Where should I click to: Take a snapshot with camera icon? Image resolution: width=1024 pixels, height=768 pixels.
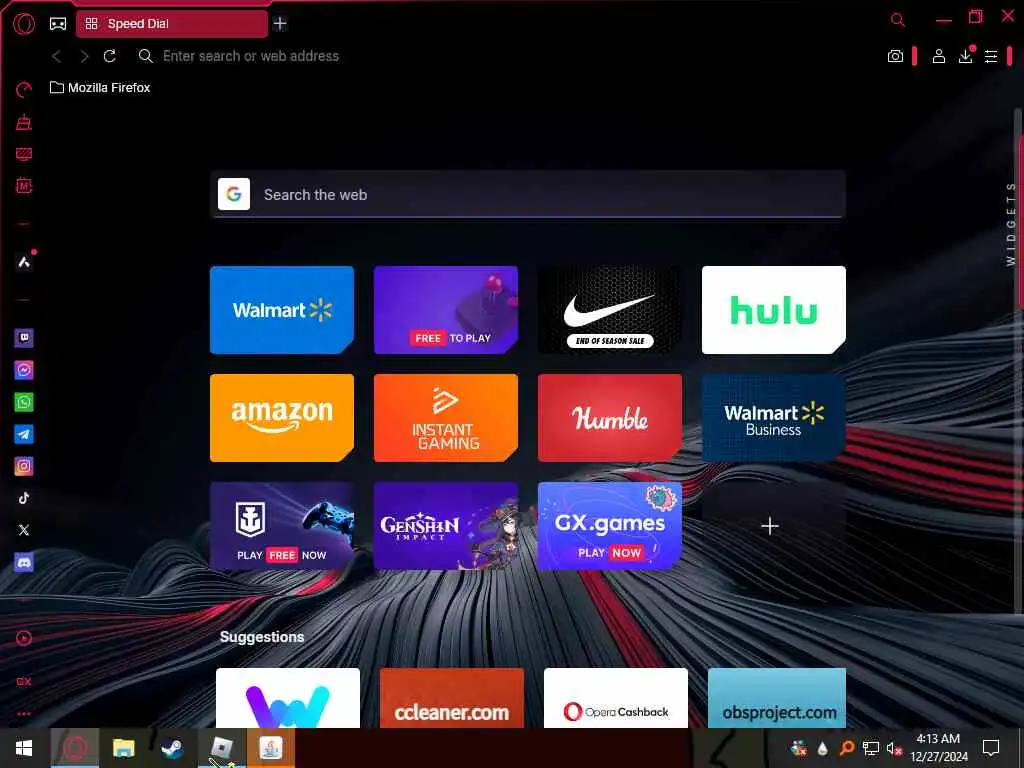point(895,56)
